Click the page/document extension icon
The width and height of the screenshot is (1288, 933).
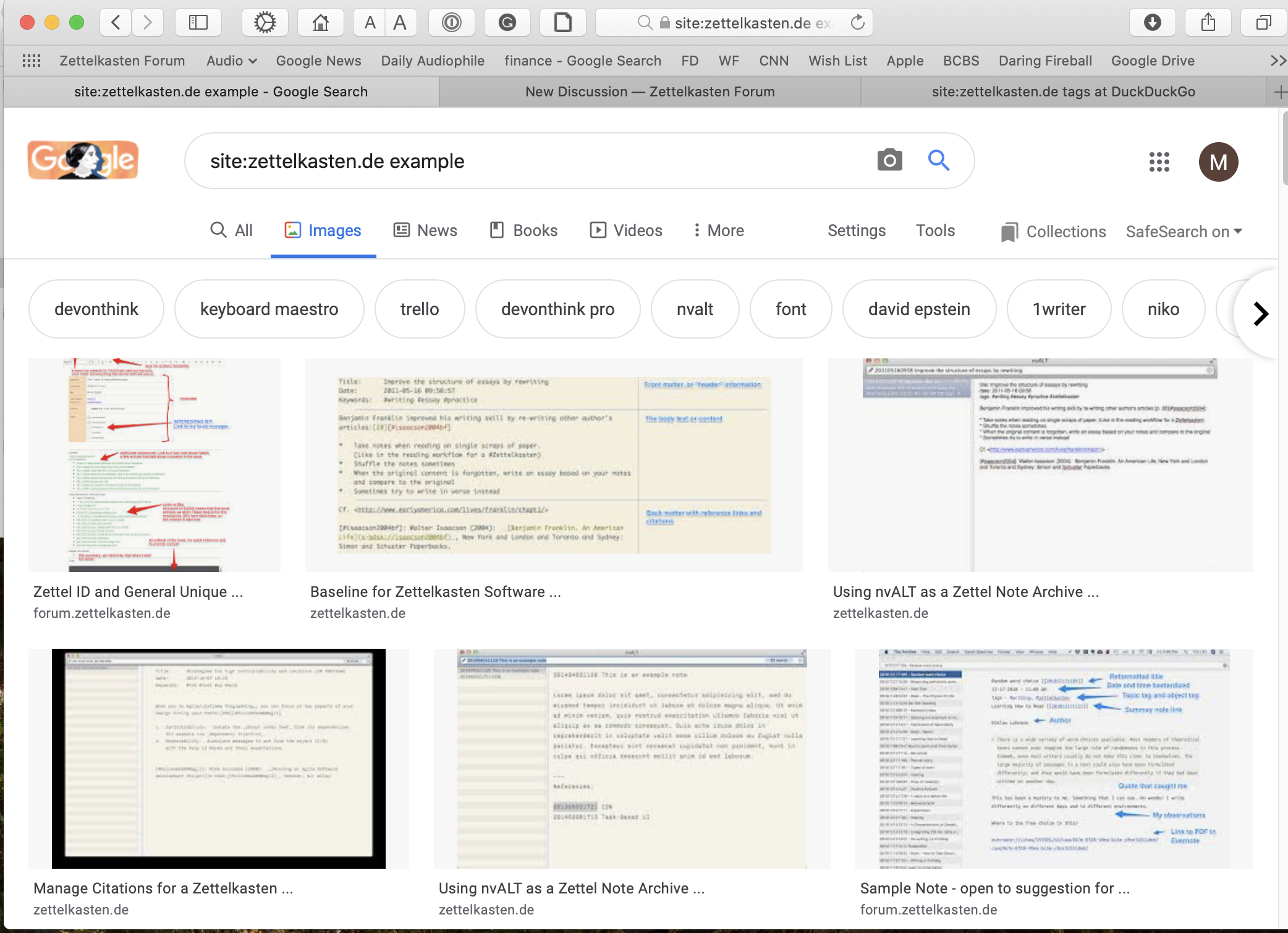(563, 23)
